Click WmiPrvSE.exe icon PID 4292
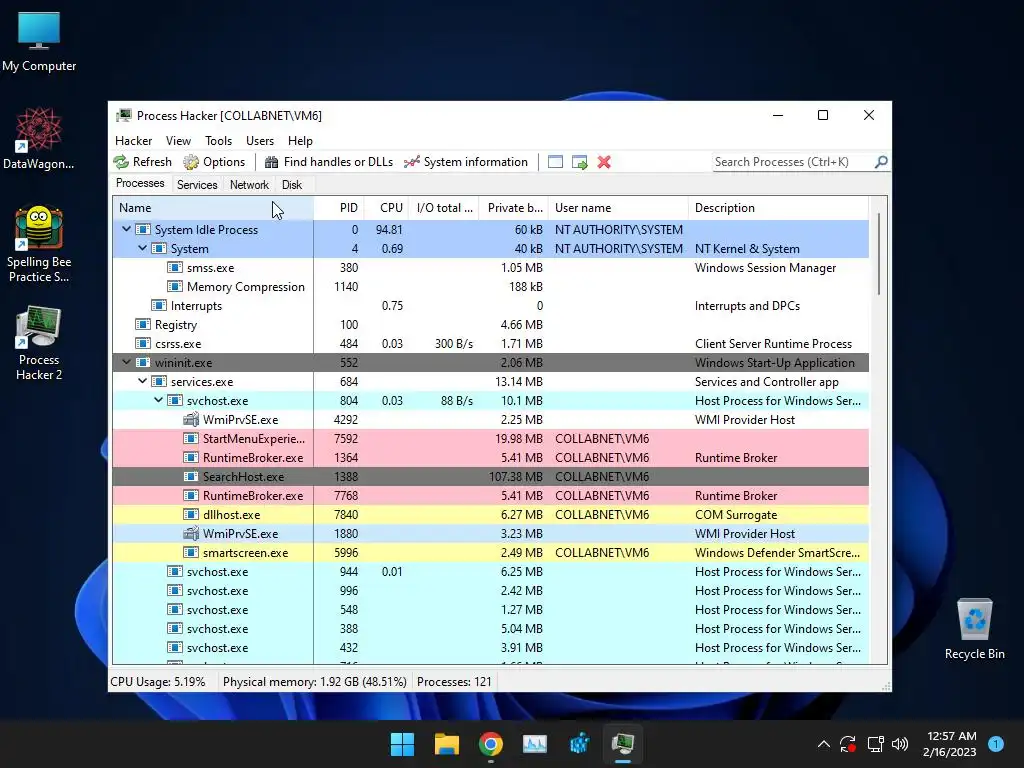 191,419
